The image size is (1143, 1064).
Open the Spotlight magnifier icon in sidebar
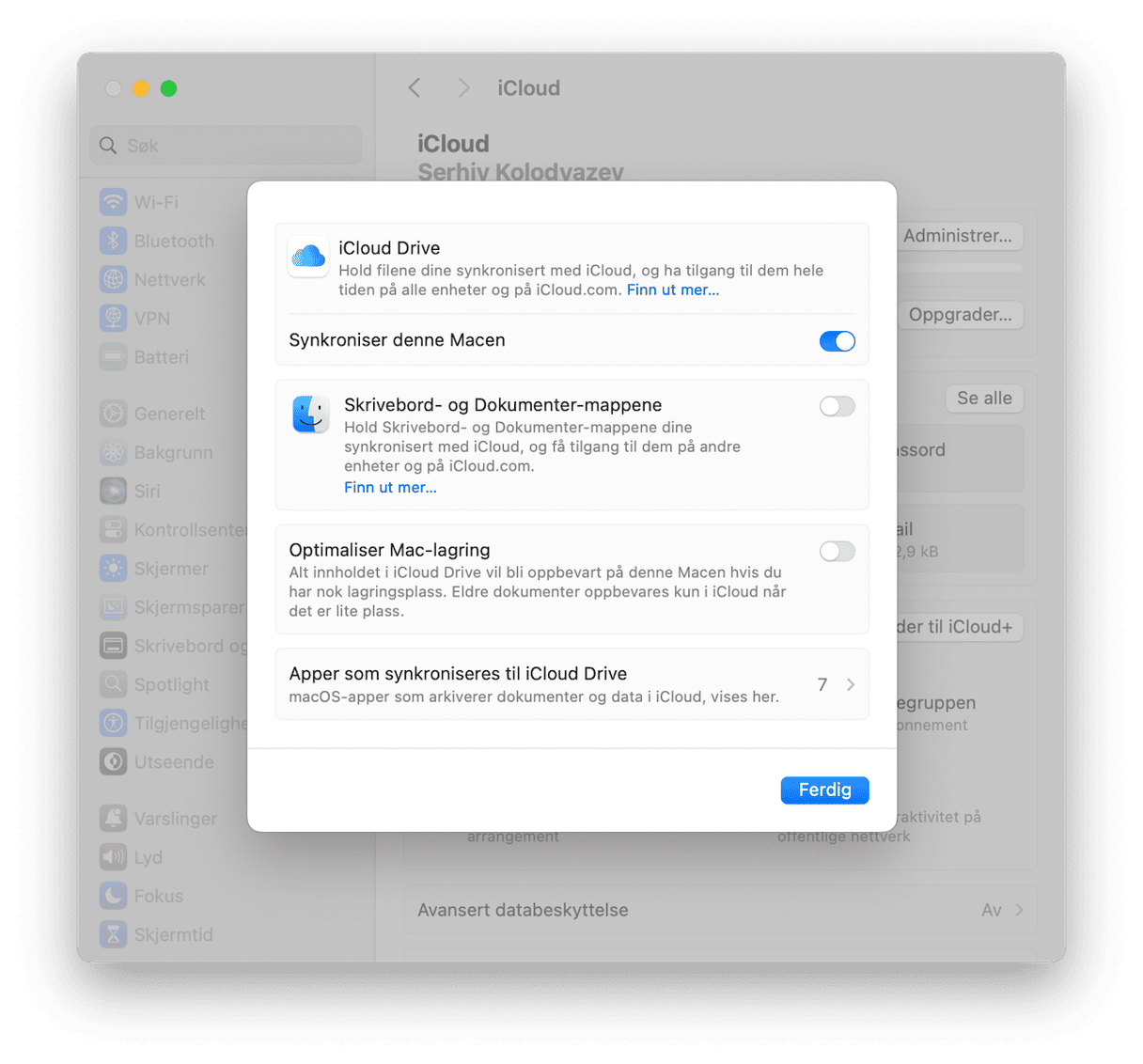coord(113,684)
